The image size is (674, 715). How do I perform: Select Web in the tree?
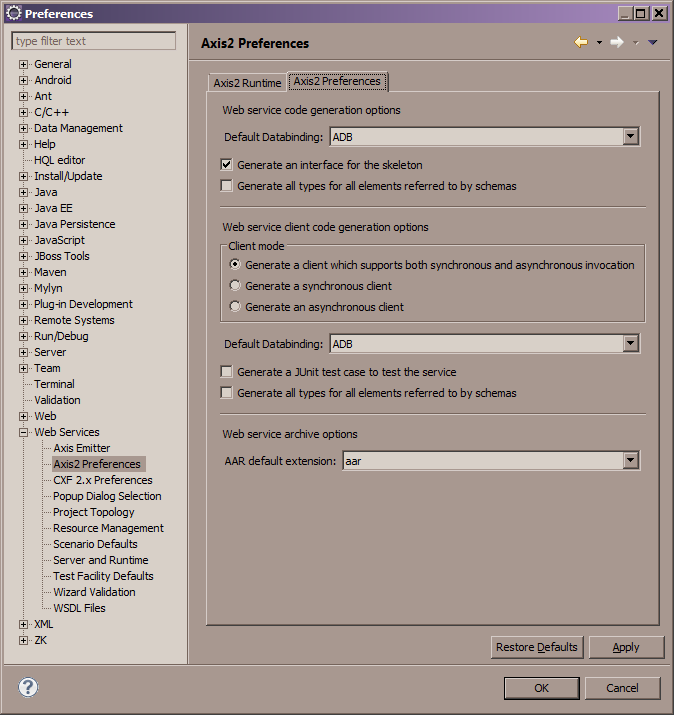click(x=45, y=416)
